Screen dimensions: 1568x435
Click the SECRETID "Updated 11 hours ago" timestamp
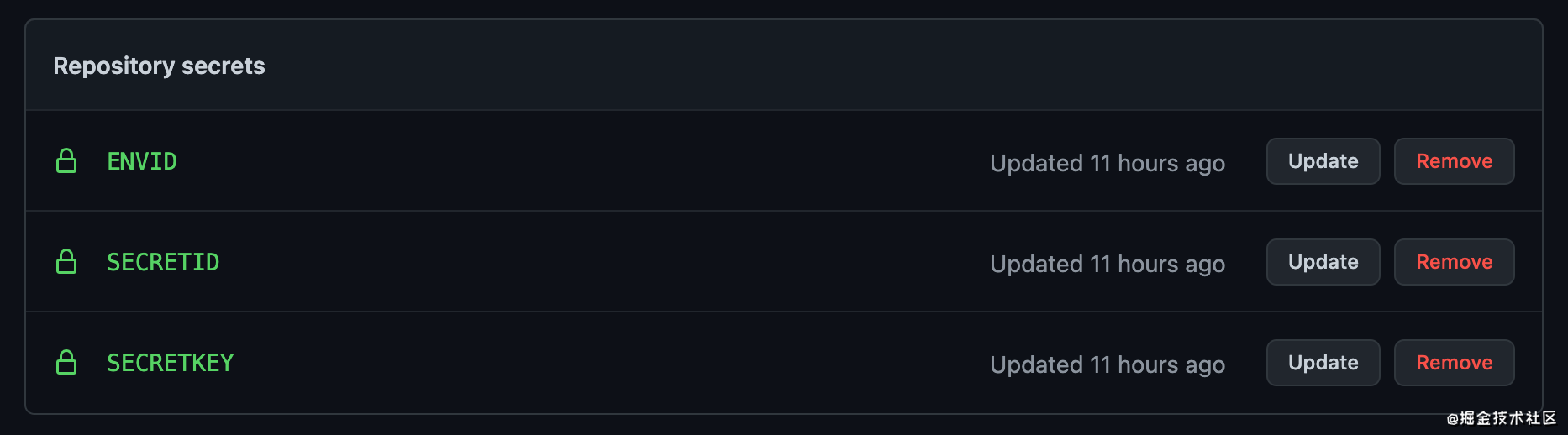(1107, 264)
